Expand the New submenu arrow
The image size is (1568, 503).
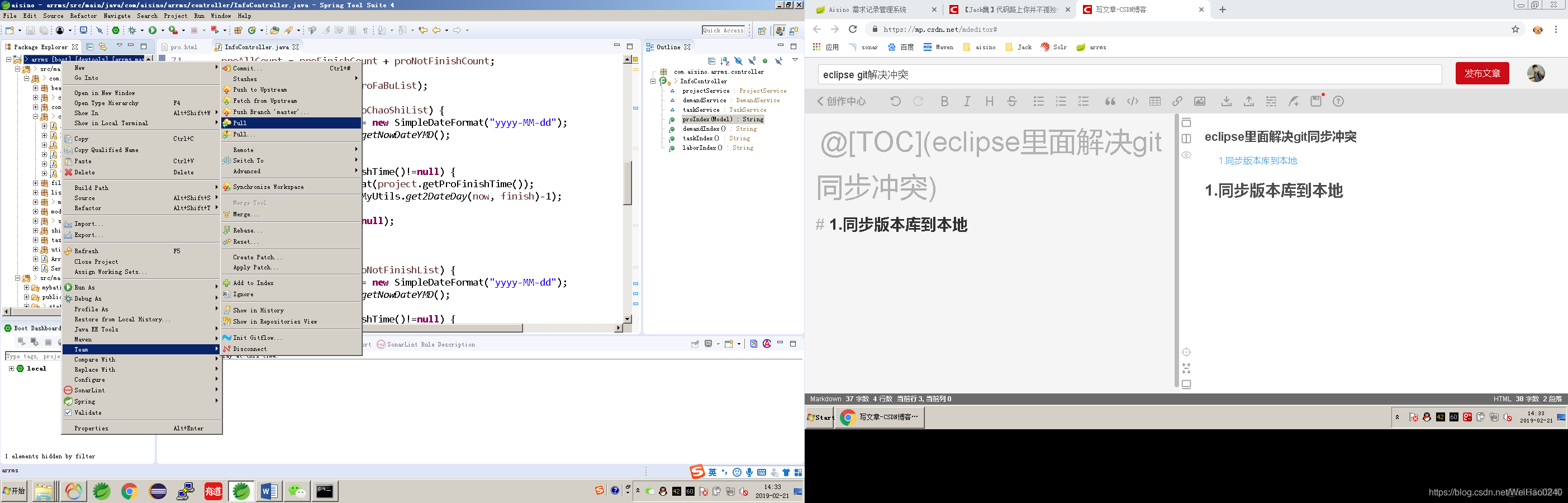coord(216,68)
